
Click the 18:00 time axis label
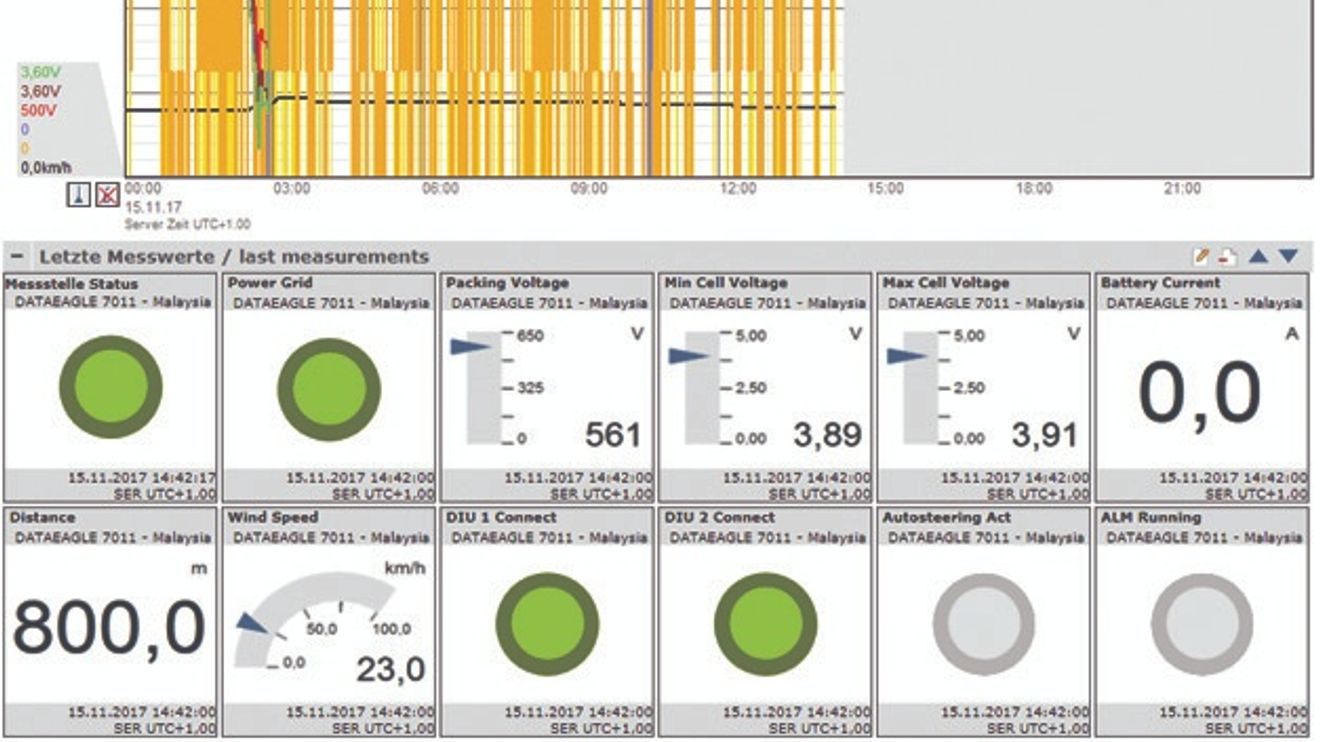coord(1034,188)
